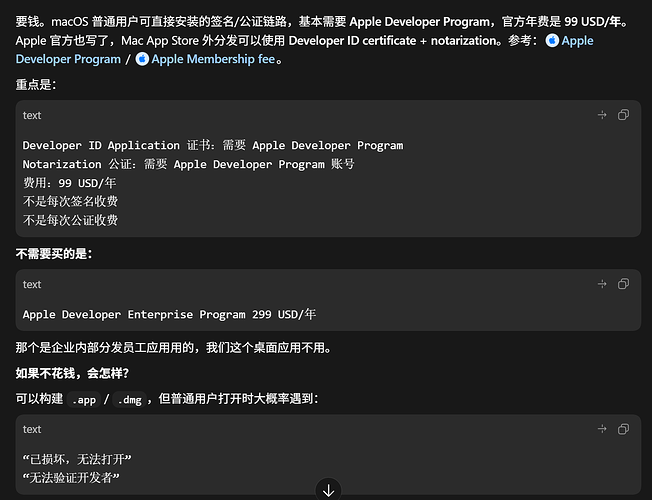The width and height of the screenshot is (652, 500).
Task: Jump to bottom with down-arrow button
Action: [x=328, y=490]
